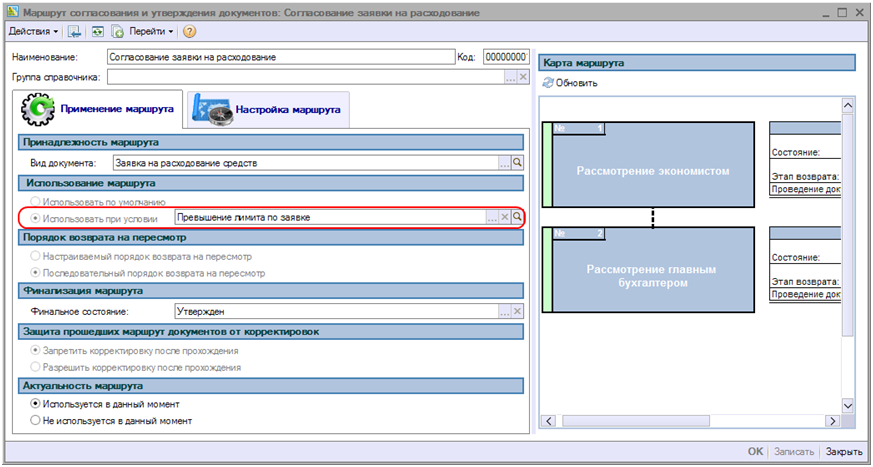
Task: Switch to the Настройка маршрута tab
Action: 270,109
